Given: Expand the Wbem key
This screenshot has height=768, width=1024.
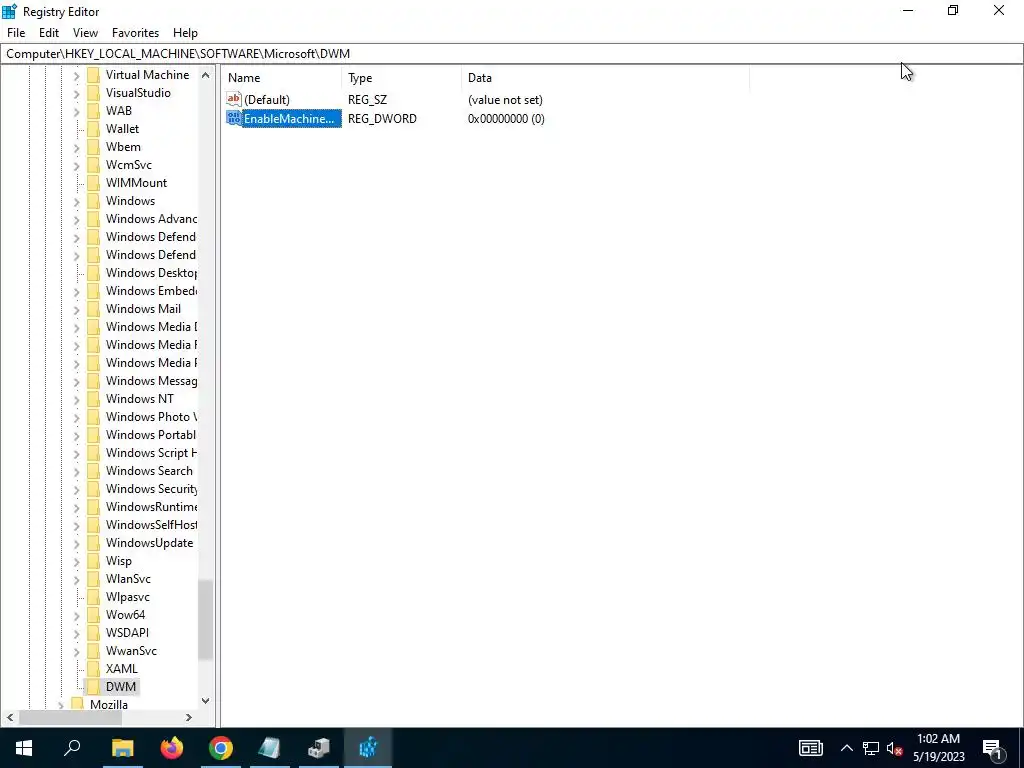Looking at the screenshot, I should pyautogui.click(x=76, y=147).
